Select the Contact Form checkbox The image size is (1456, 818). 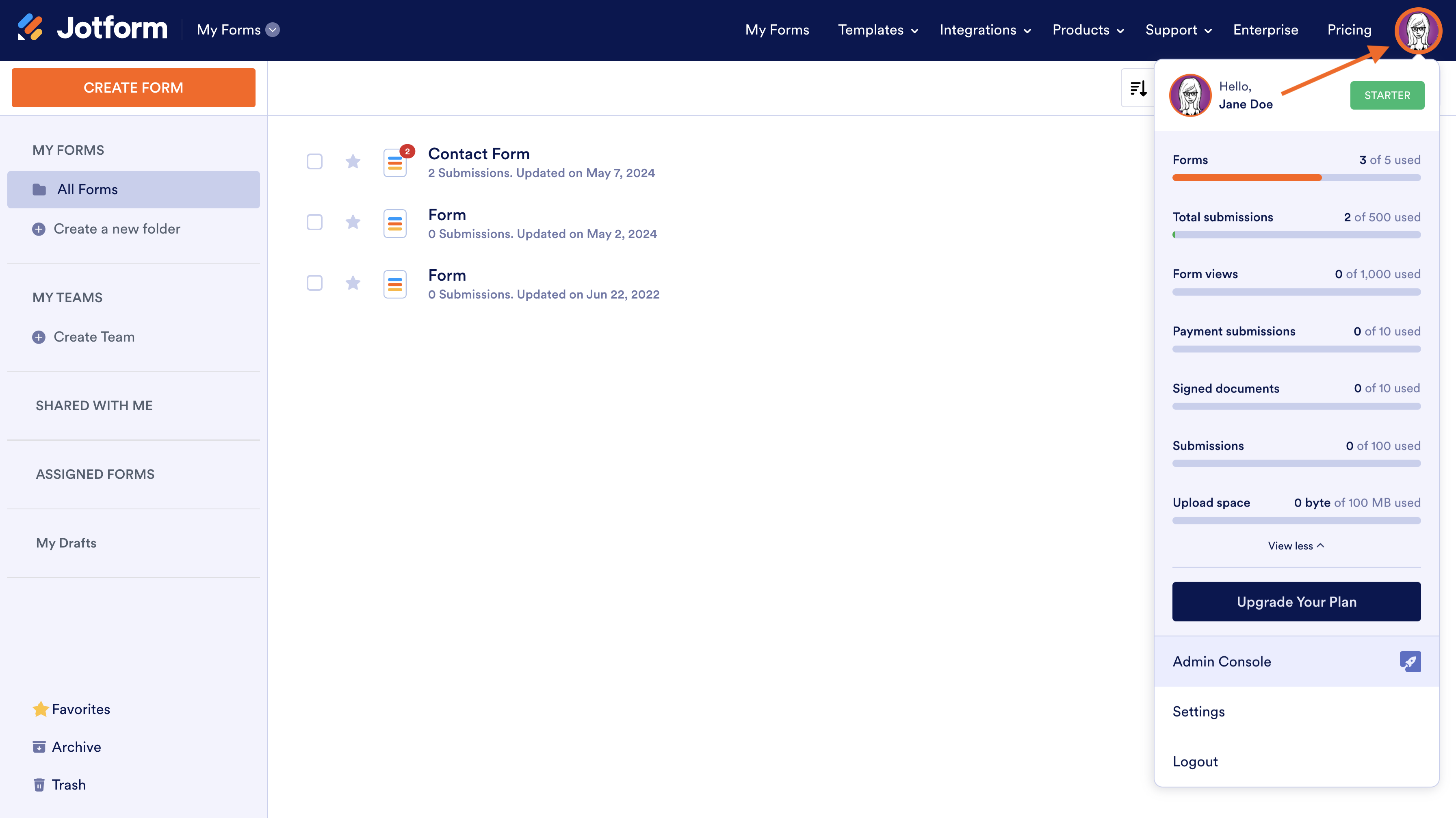click(314, 162)
